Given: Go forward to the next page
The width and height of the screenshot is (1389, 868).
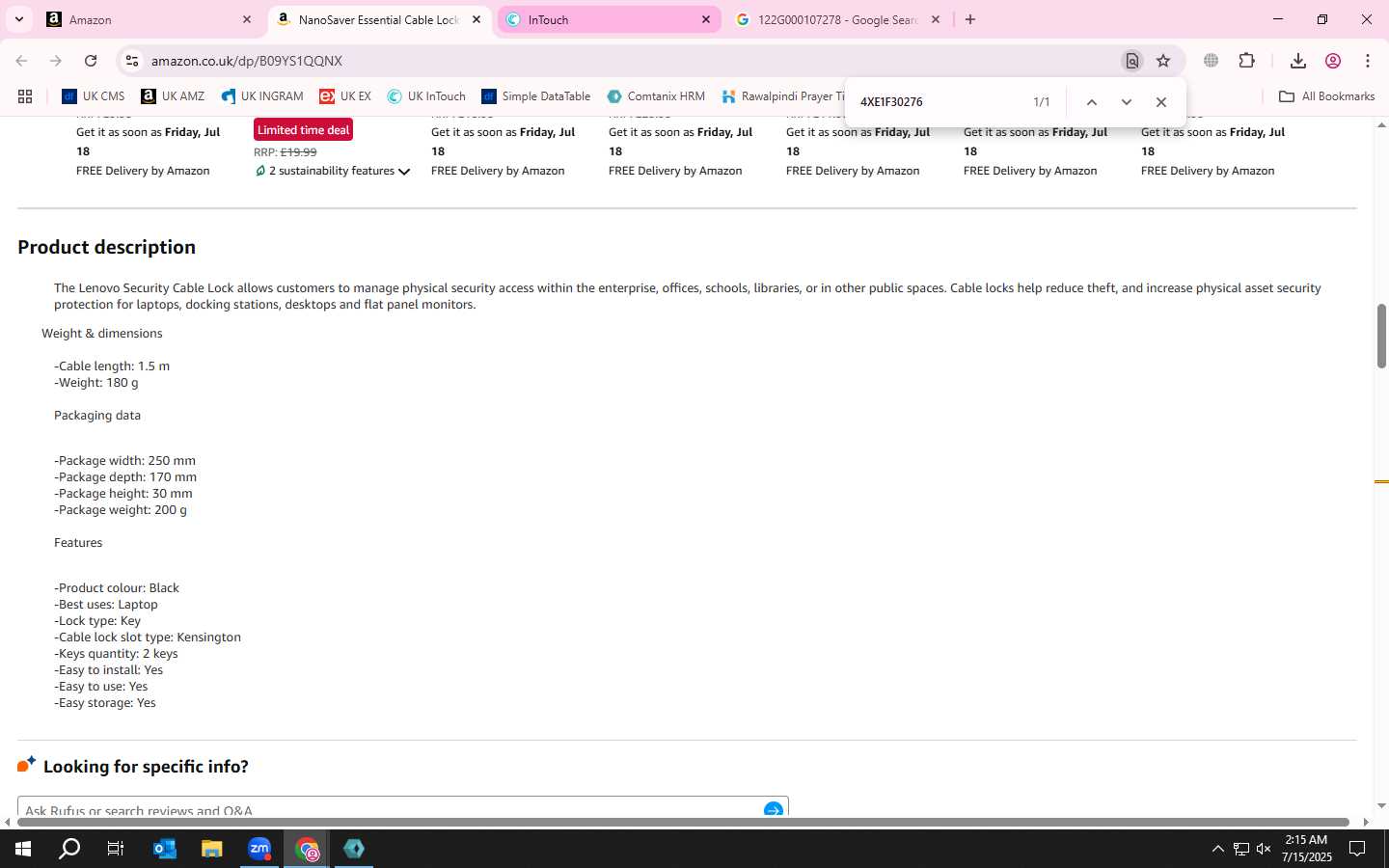Looking at the screenshot, I should [x=56, y=61].
